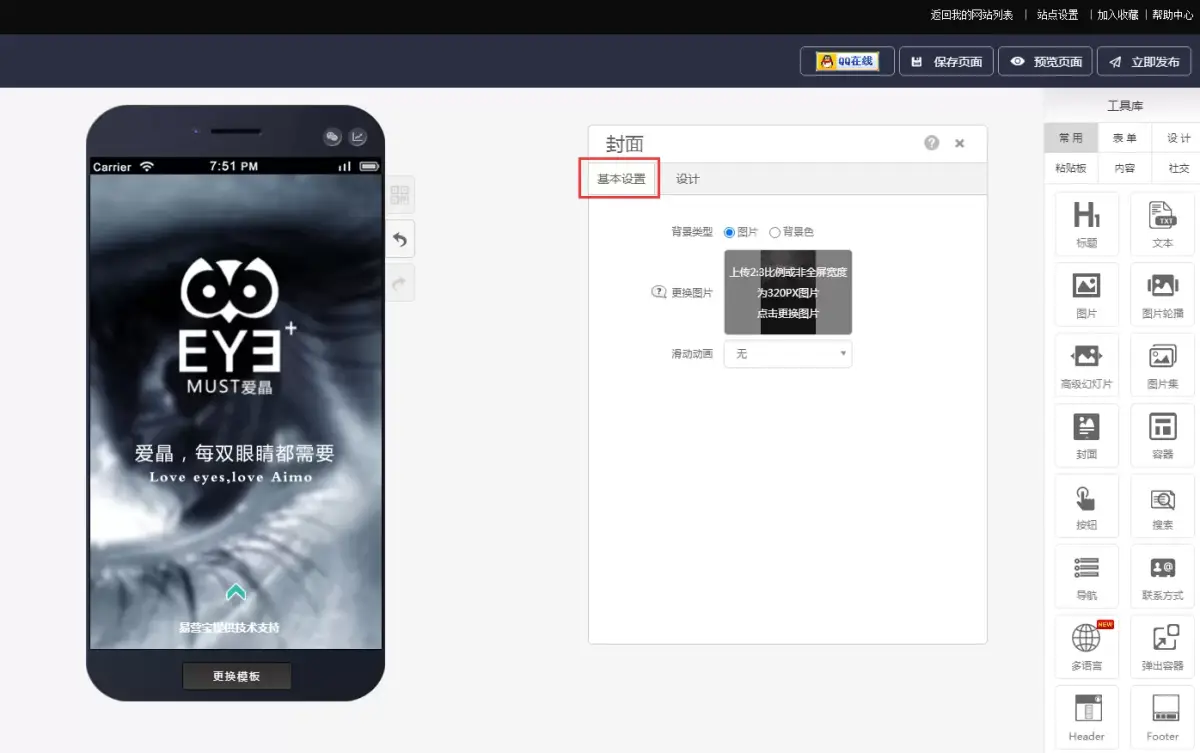Click the 更换模板 button under phone

237,676
